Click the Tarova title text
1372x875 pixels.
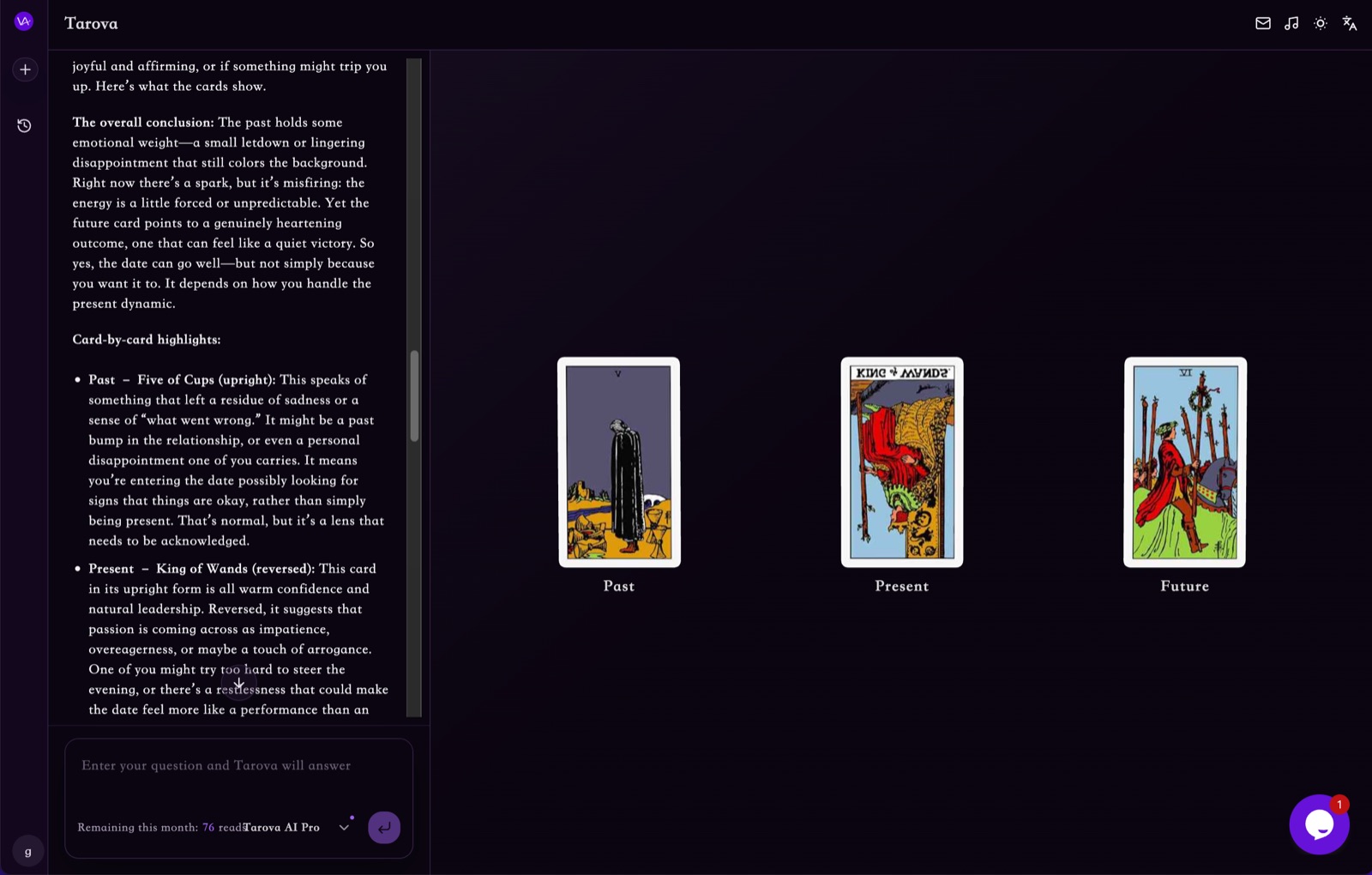click(91, 24)
